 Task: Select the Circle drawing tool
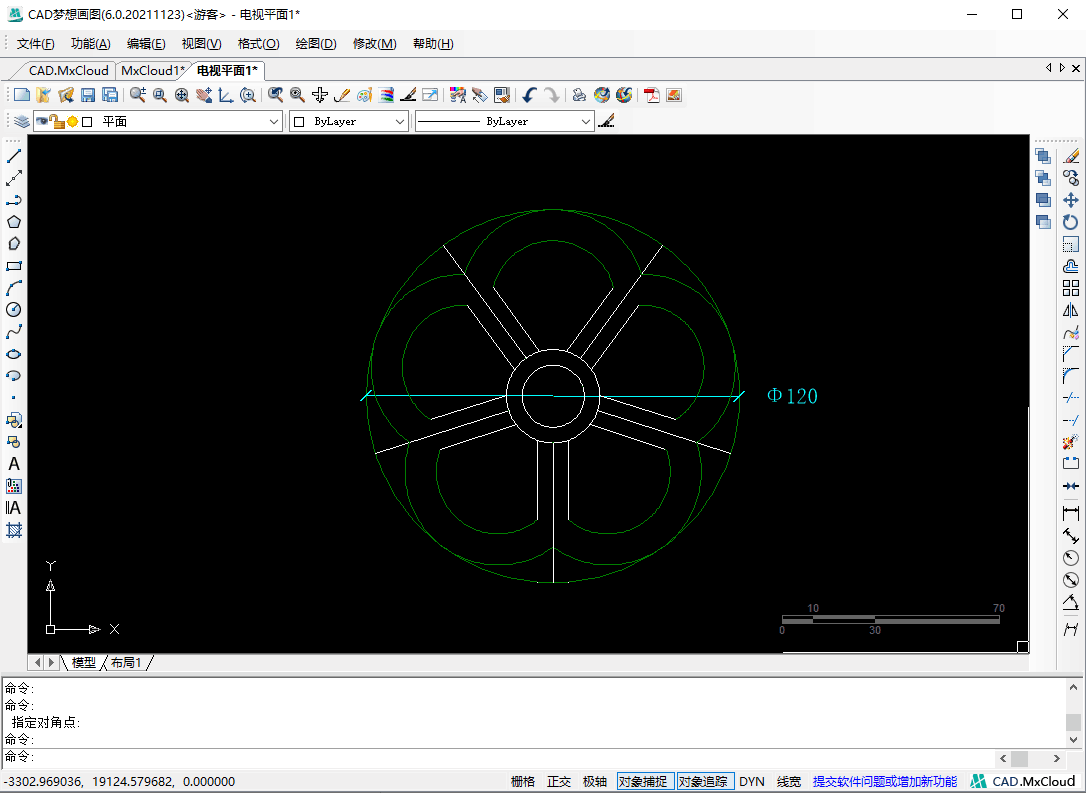[14, 310]
